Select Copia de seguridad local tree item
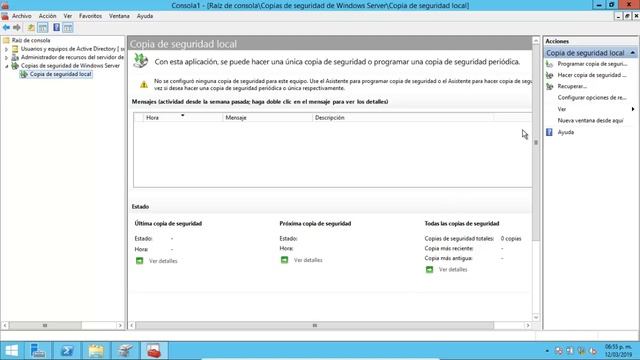 [60, 74]
